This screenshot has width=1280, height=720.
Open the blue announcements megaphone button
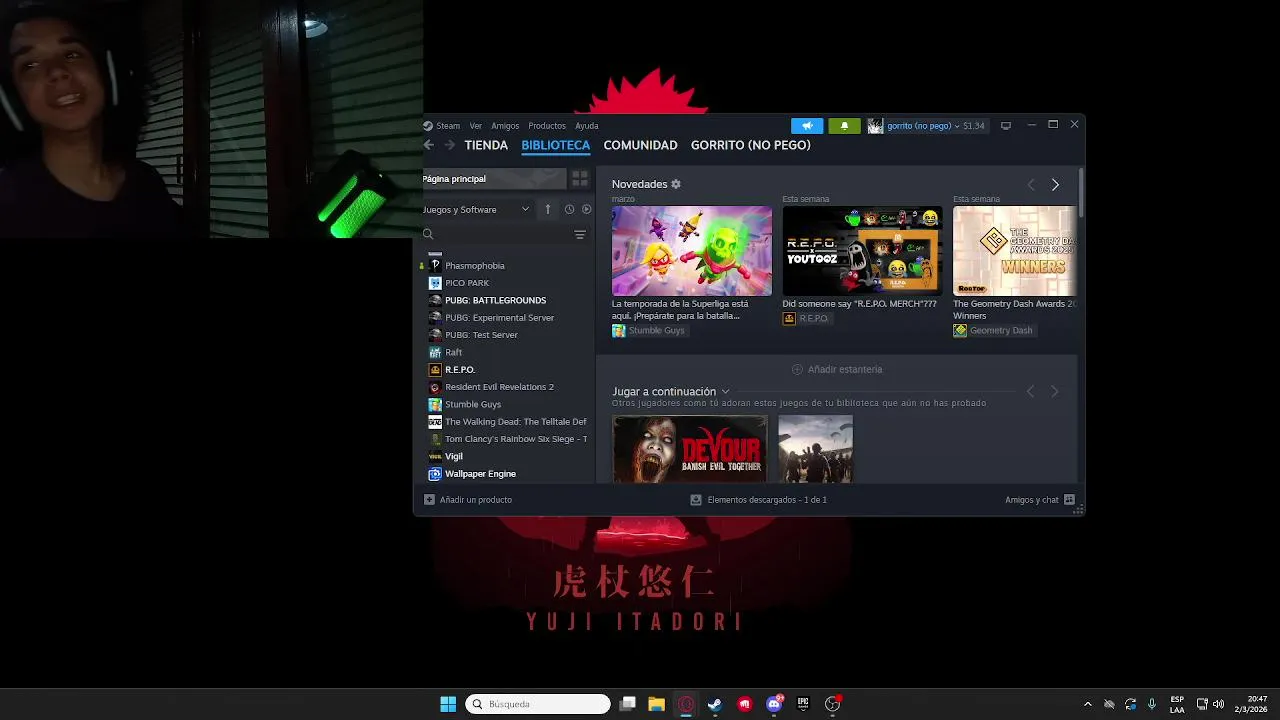pos(807,126)
